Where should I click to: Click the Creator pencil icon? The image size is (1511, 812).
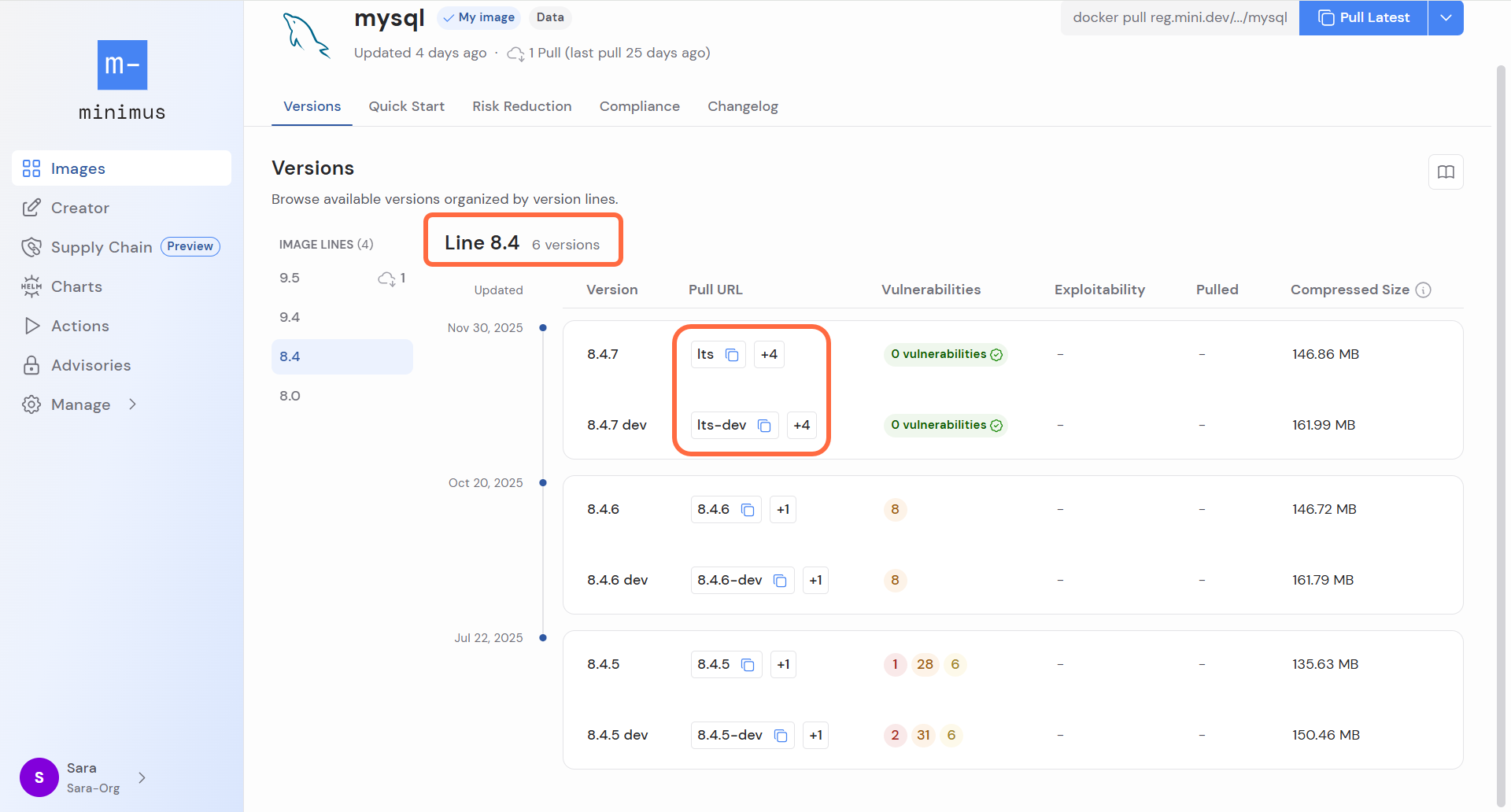(x=31, y=208)
